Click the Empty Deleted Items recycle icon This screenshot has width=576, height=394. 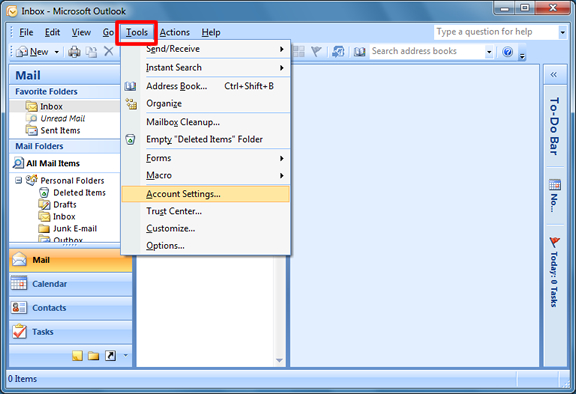click(x=130, y=140)
